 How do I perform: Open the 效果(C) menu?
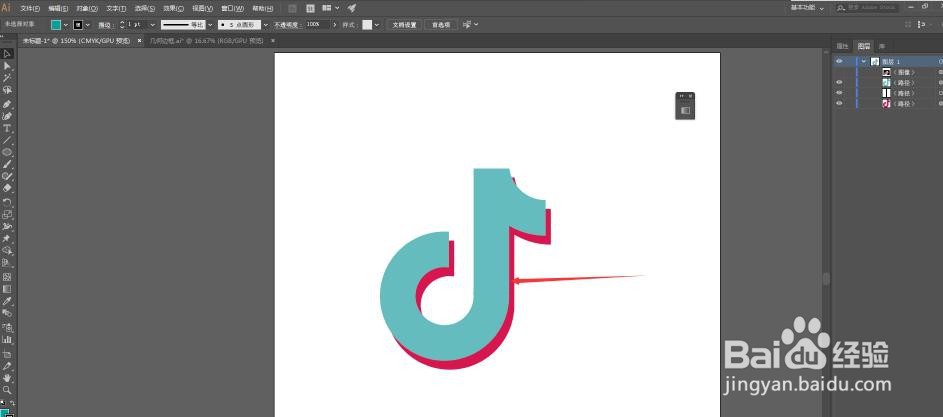click(174, 8)
